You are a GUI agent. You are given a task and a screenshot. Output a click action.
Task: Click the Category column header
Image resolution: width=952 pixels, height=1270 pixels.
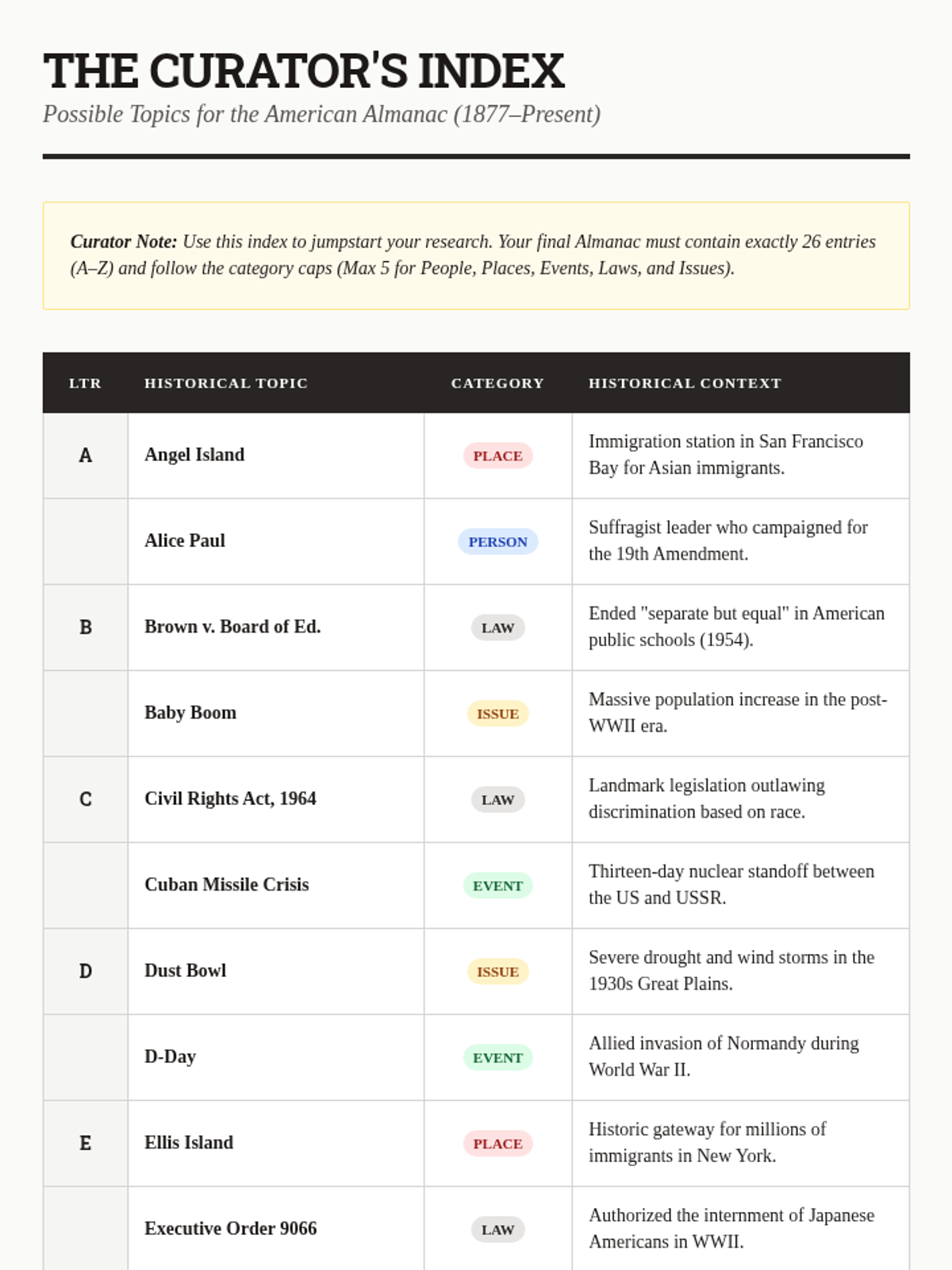pos(497,383)
